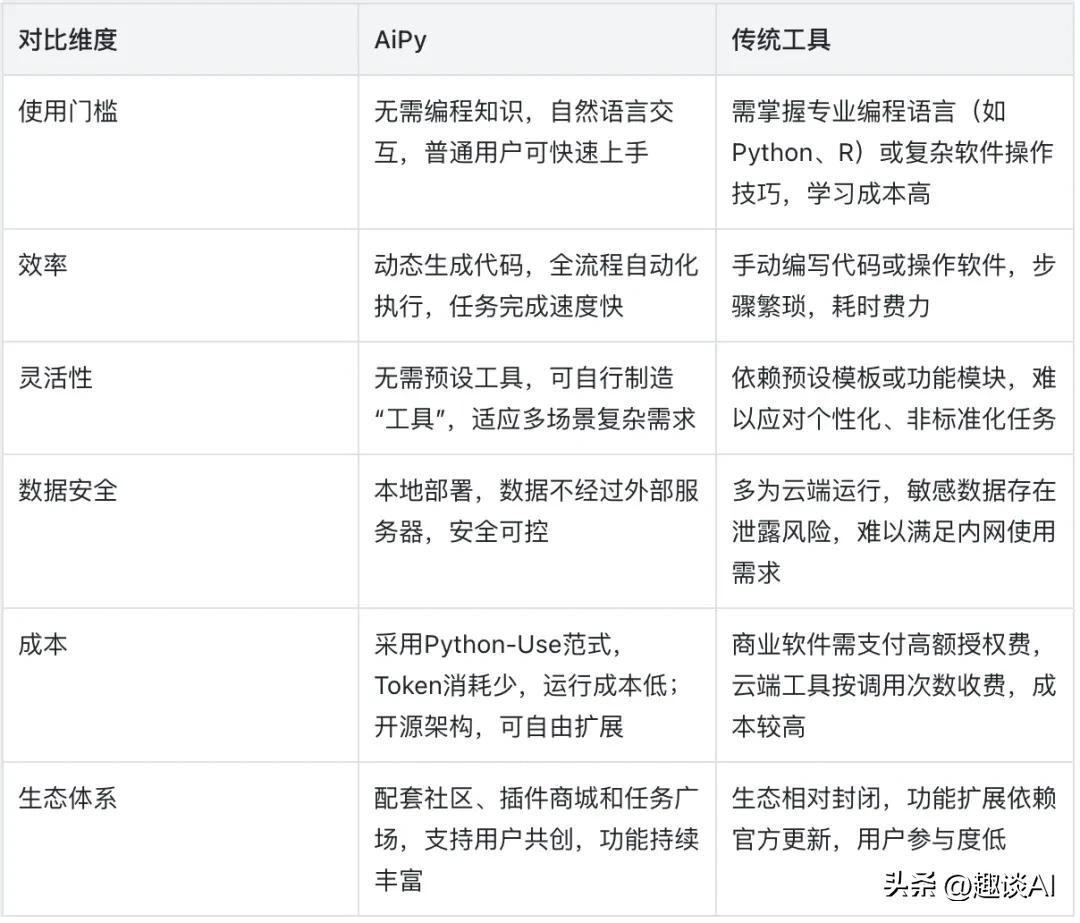Click the AiPy column header

tap(402, 40)
